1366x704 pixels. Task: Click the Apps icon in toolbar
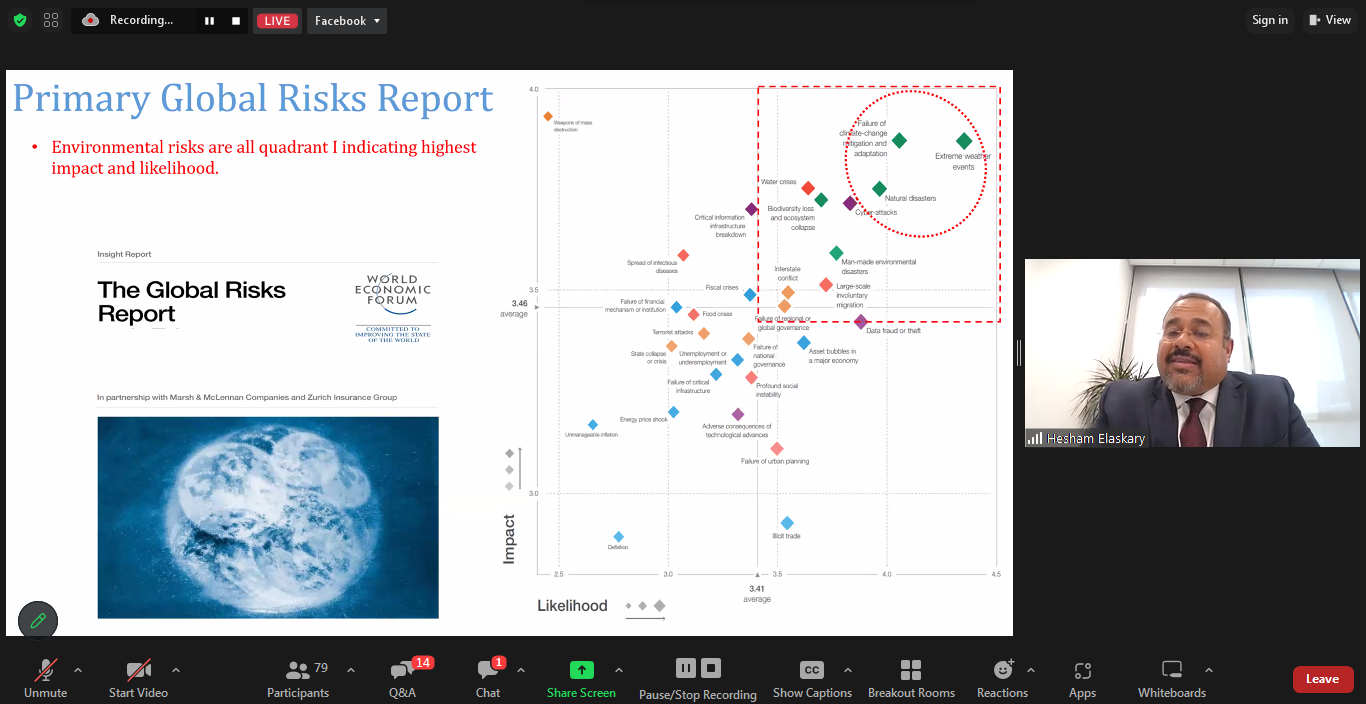[1082, 671]
